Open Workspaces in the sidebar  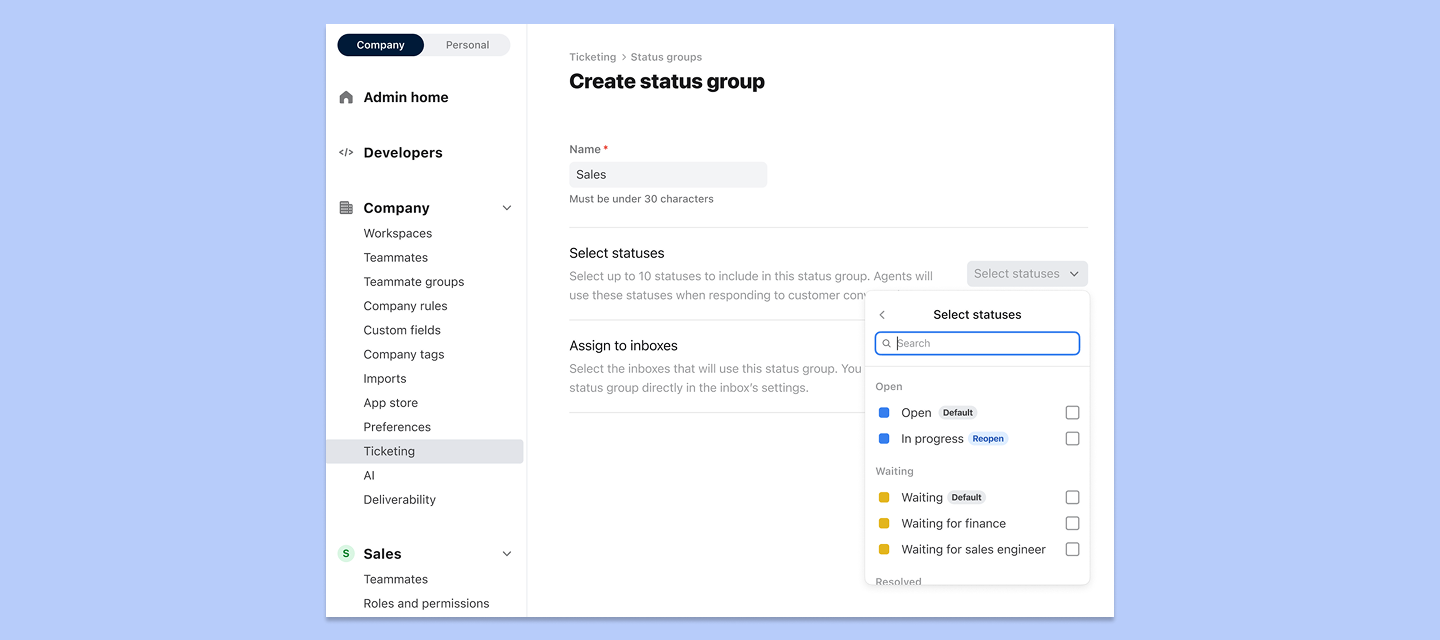[x=398, y=234]
